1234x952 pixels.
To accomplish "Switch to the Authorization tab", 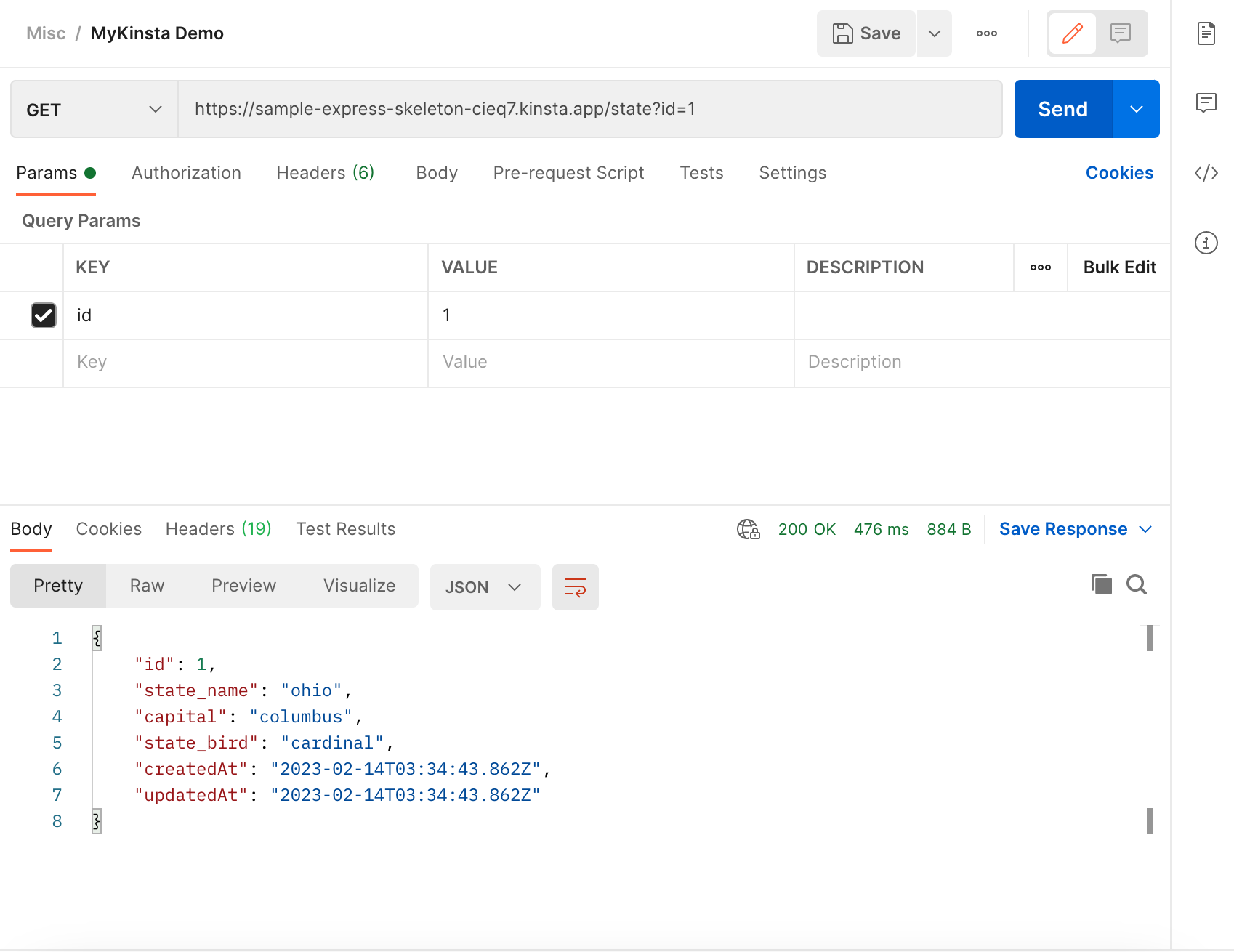I will click(x=186, y=173).
